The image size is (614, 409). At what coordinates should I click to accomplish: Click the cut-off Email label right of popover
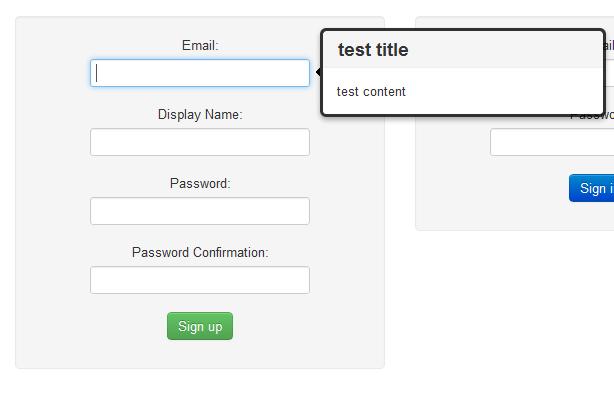[x=609, y=45]
